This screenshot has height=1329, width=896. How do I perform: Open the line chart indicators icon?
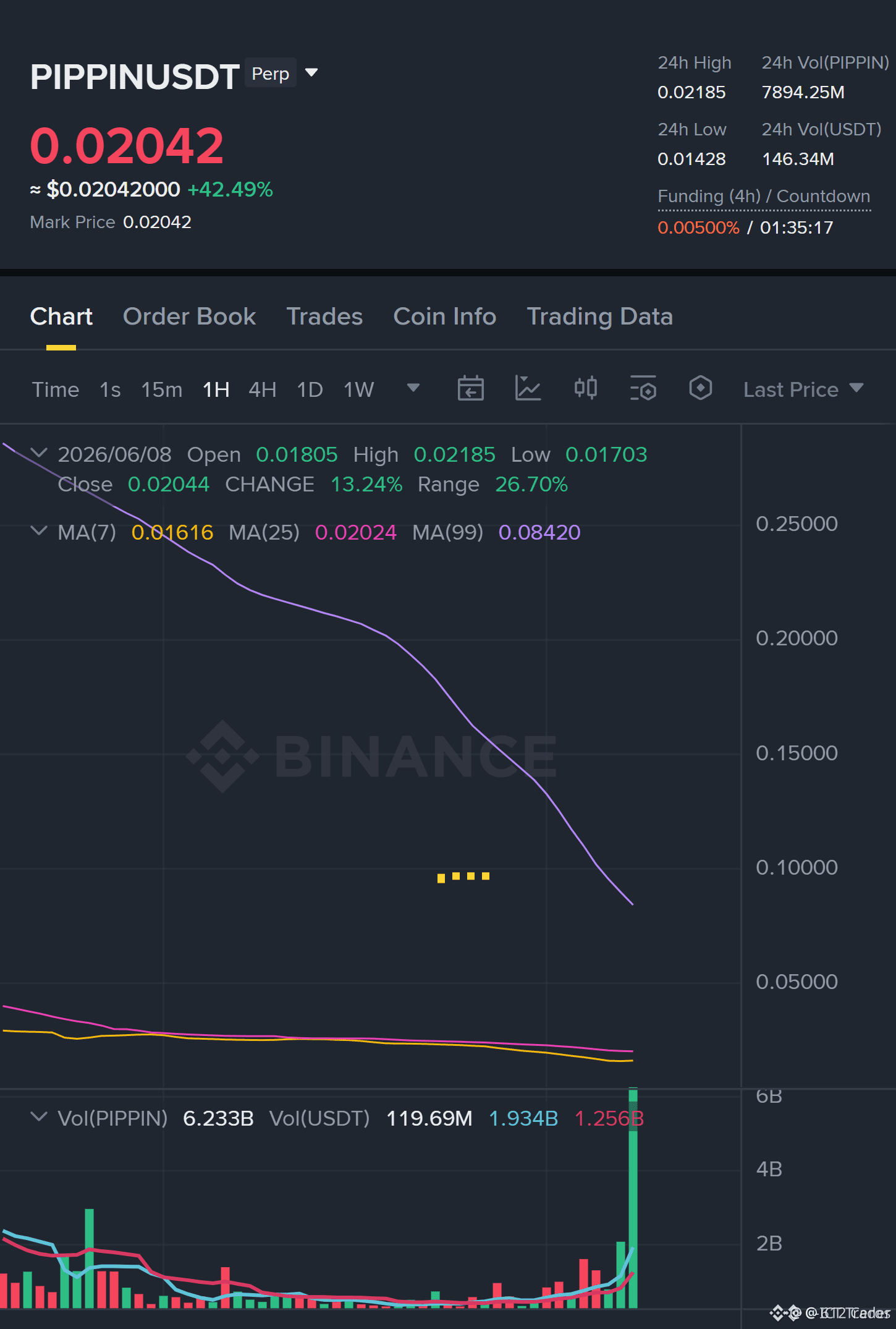pos(528,389)
